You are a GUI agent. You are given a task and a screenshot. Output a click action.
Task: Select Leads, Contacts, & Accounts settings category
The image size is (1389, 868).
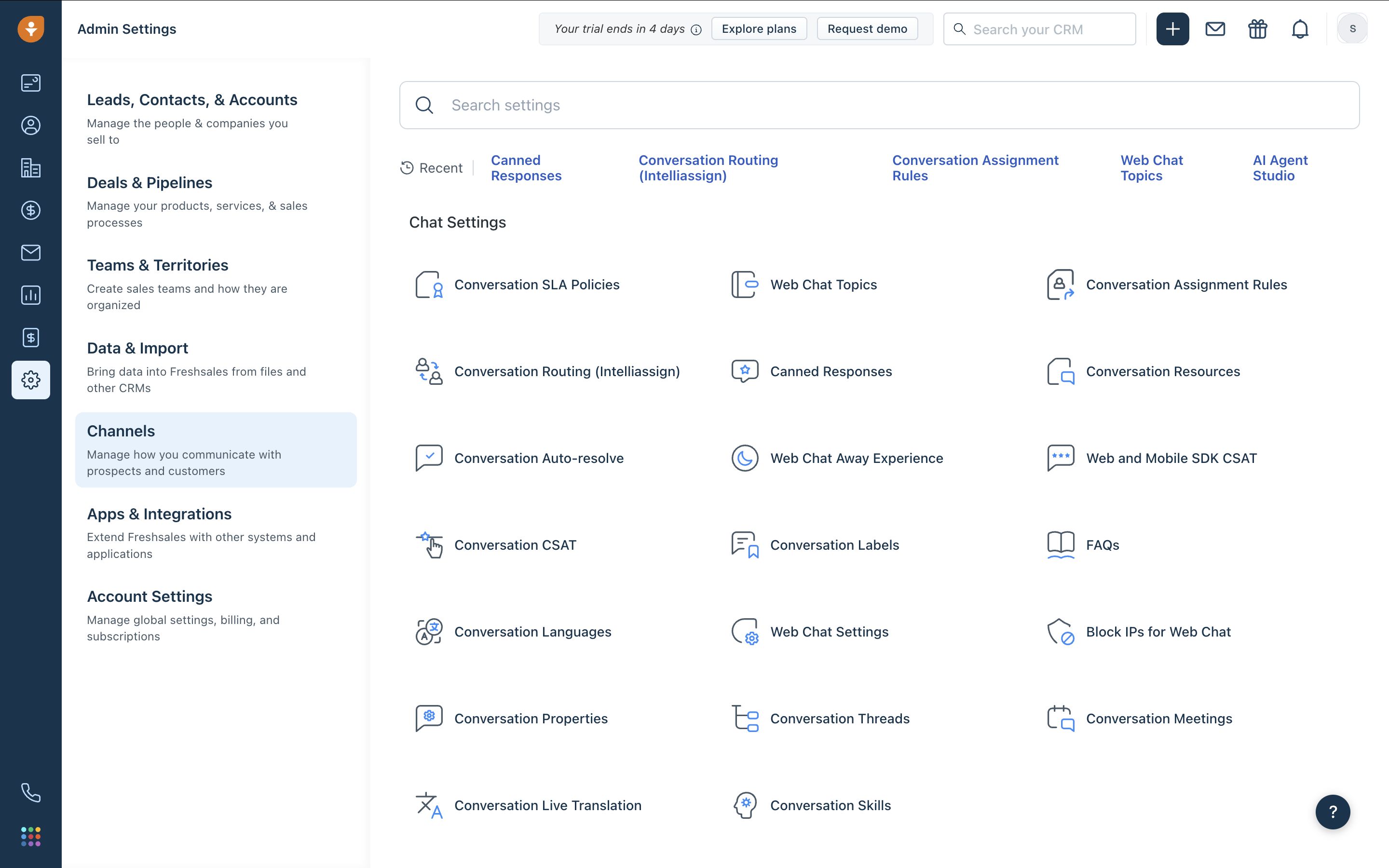(216, 119)
